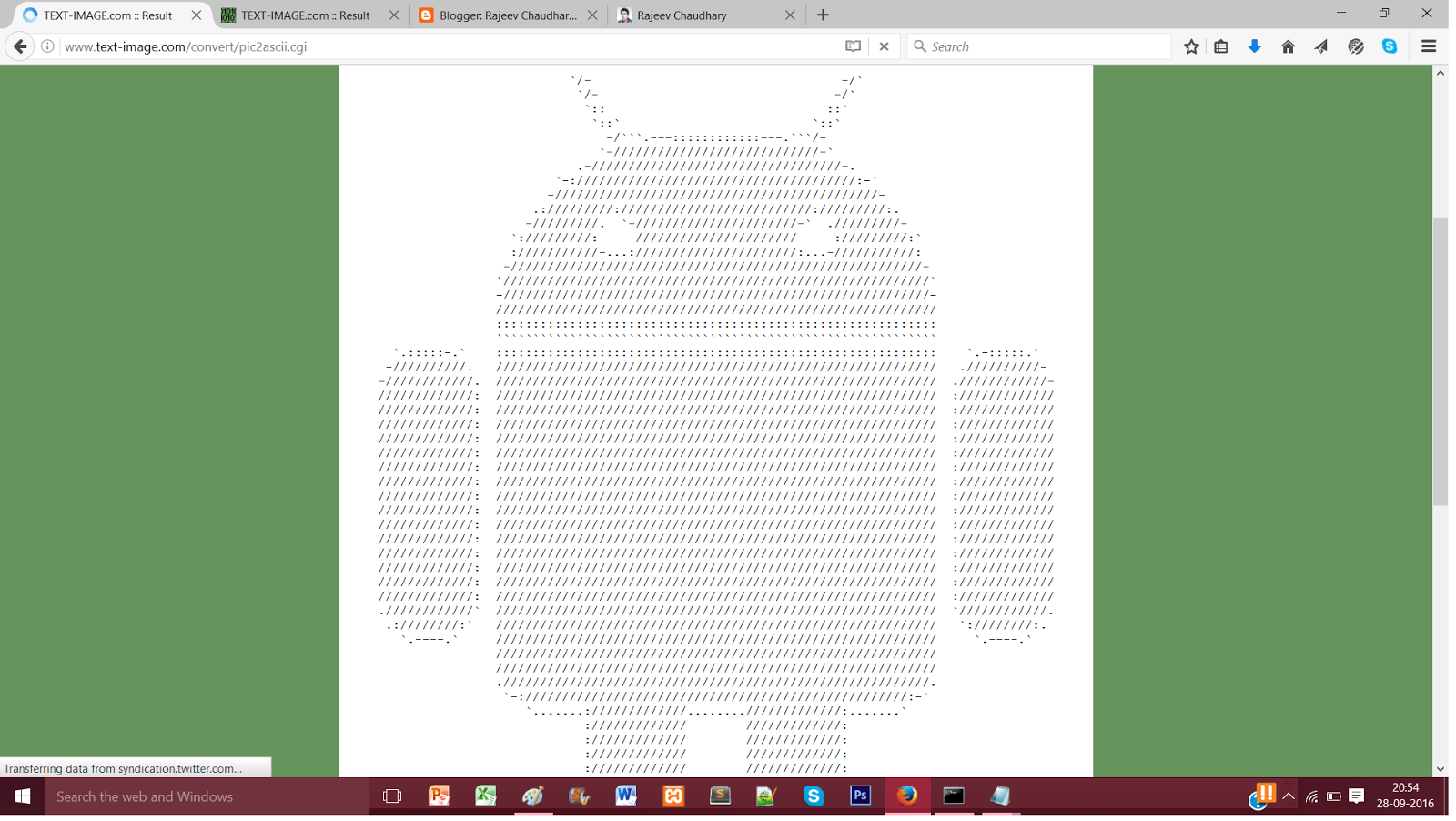This screenshot has width=1456, height=821.
Task: Launch Excel from the taskbar
Action: tap(486, 796)
